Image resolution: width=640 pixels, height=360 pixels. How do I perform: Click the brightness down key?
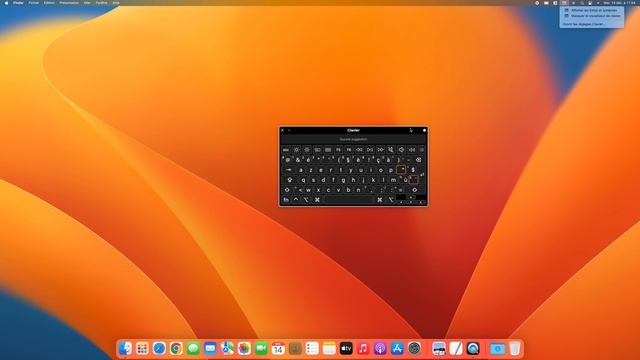tap(297, 150)
